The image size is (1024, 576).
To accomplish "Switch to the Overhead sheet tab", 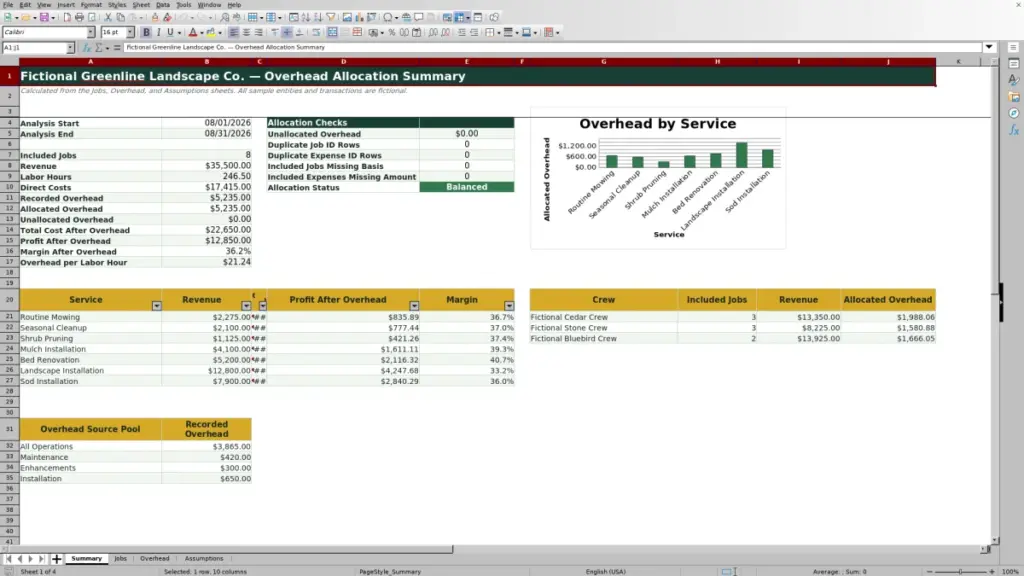I will click(x=155, y=558).
